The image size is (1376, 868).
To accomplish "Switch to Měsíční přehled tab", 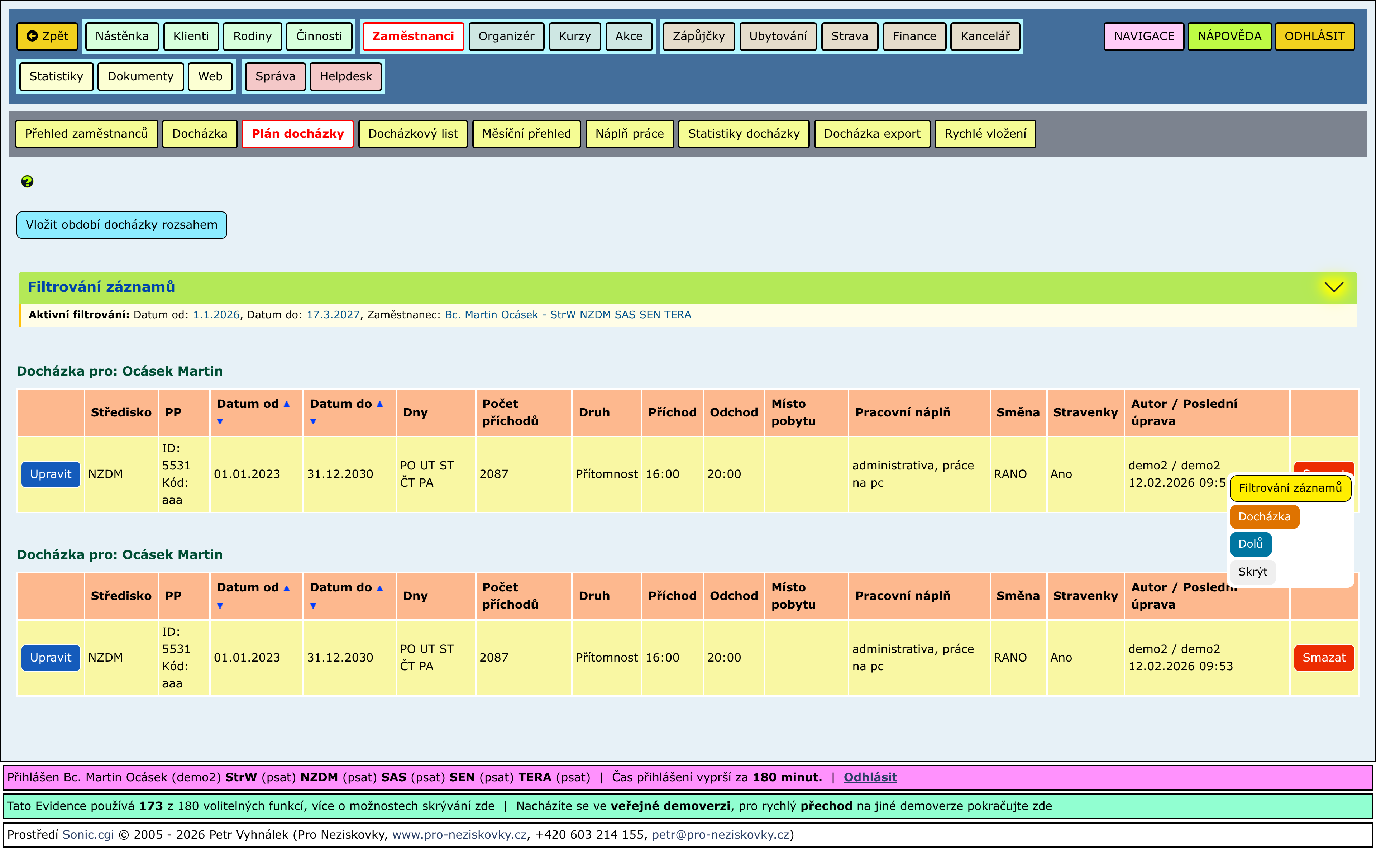I will click(x=526, y=134).
